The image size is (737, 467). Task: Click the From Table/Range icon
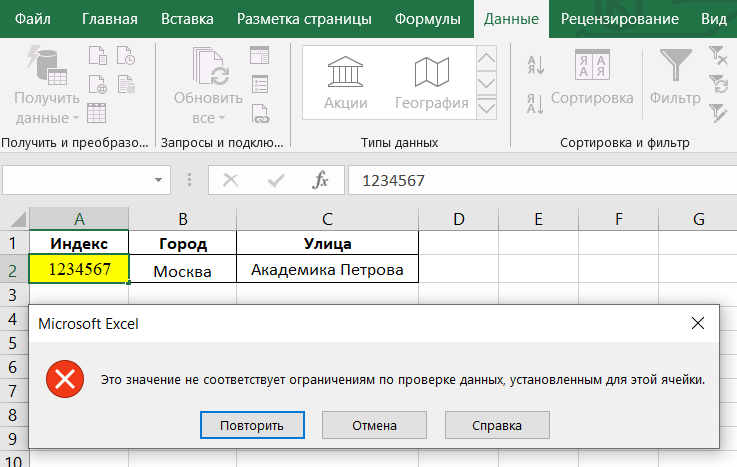(x=96, y=113)
